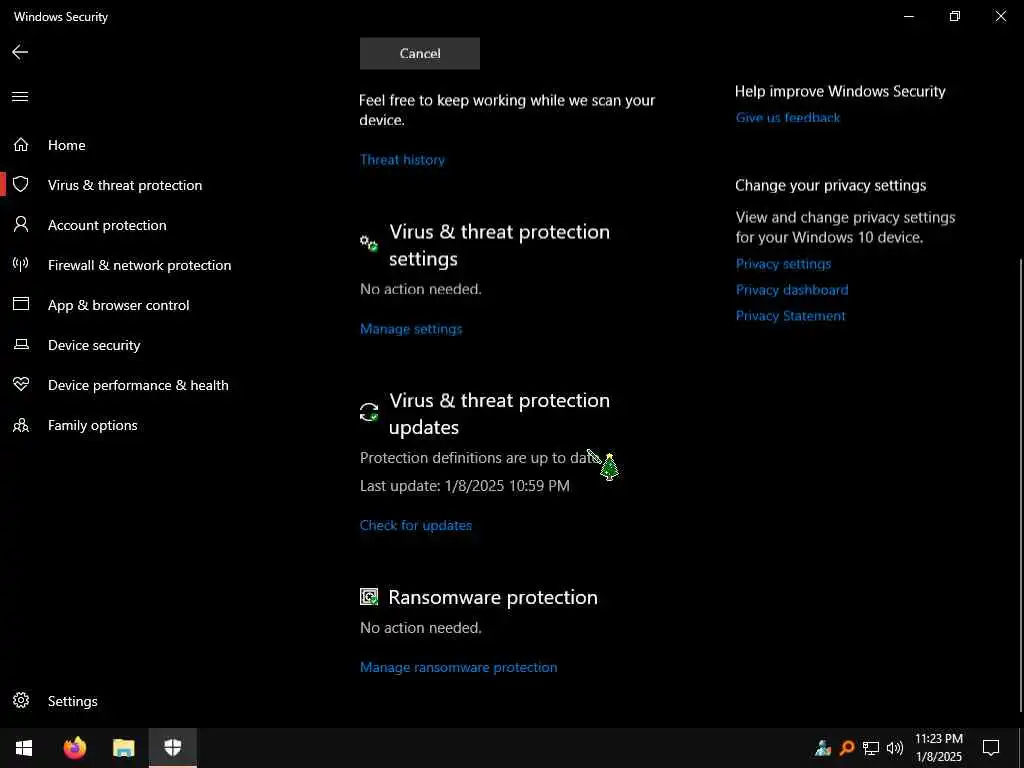Open the Action Center notifications

pyautogui.click(x=991, y=748)
